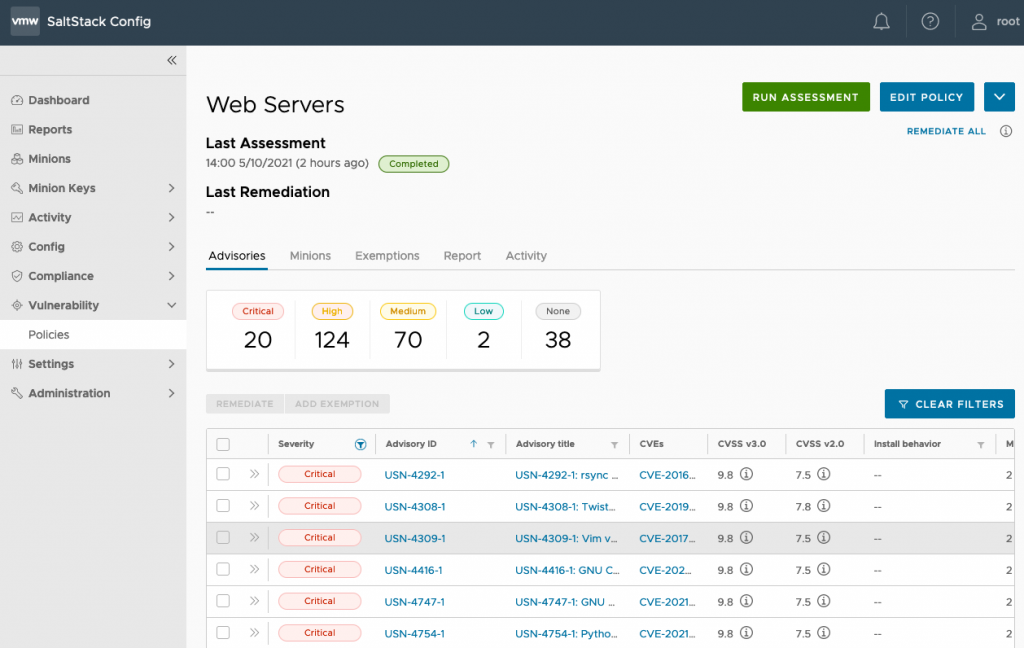The width and height of the screenshot is (1024, 648).
Task: Tick the checkbox for USN-4416-1
Action: click(x=223, y=569)
